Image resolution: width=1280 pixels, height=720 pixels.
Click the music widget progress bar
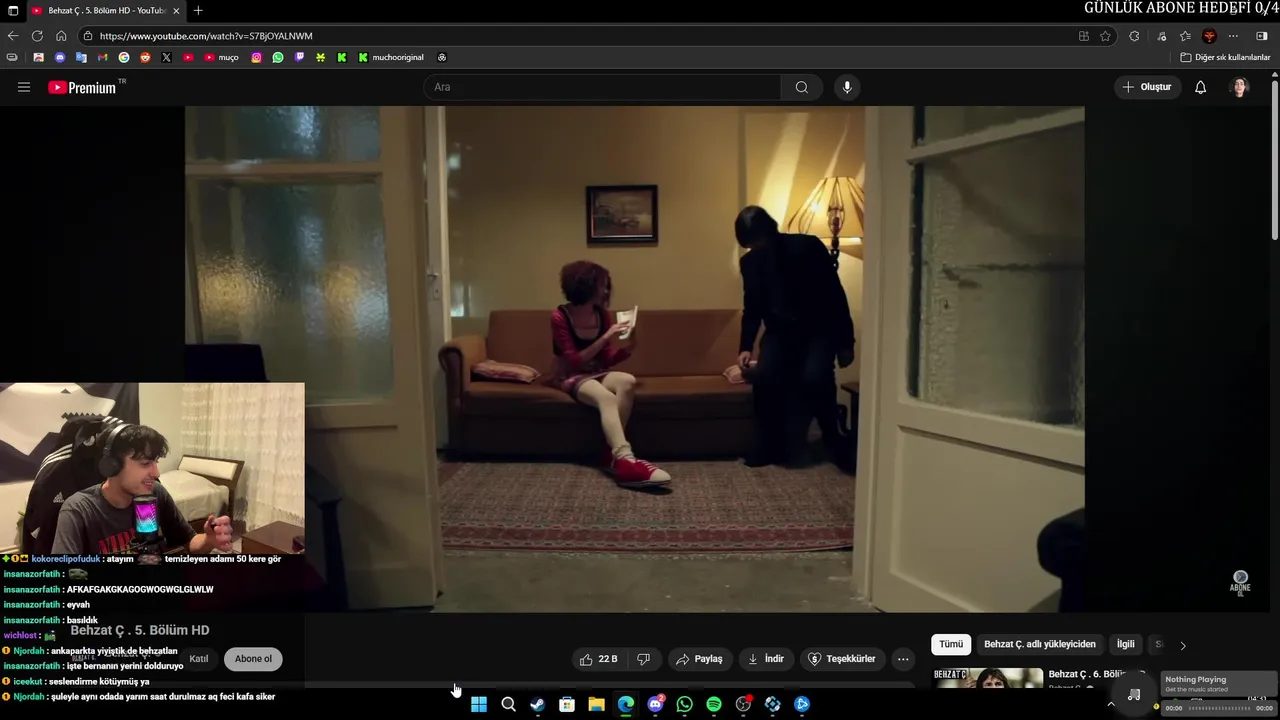point(1219,708)
